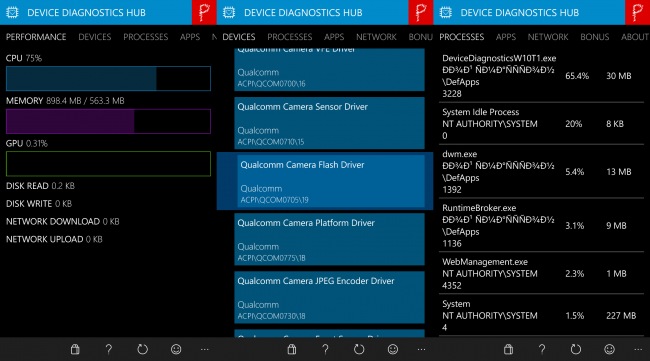Viewport: 650px width, 361px height.
Task: Click the CPU usage bar
Action: point(108,78)
